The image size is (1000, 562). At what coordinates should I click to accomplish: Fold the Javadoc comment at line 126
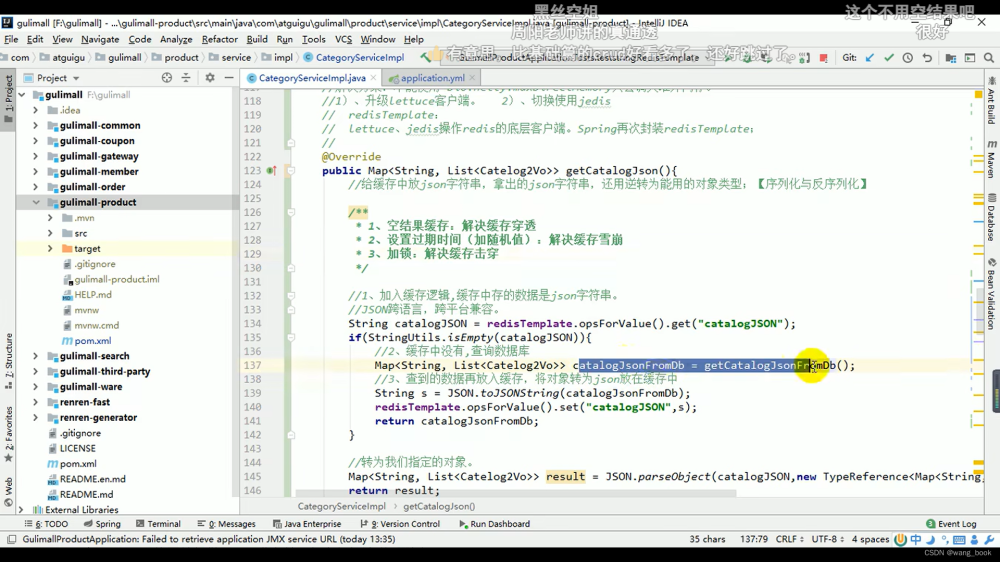291,212
